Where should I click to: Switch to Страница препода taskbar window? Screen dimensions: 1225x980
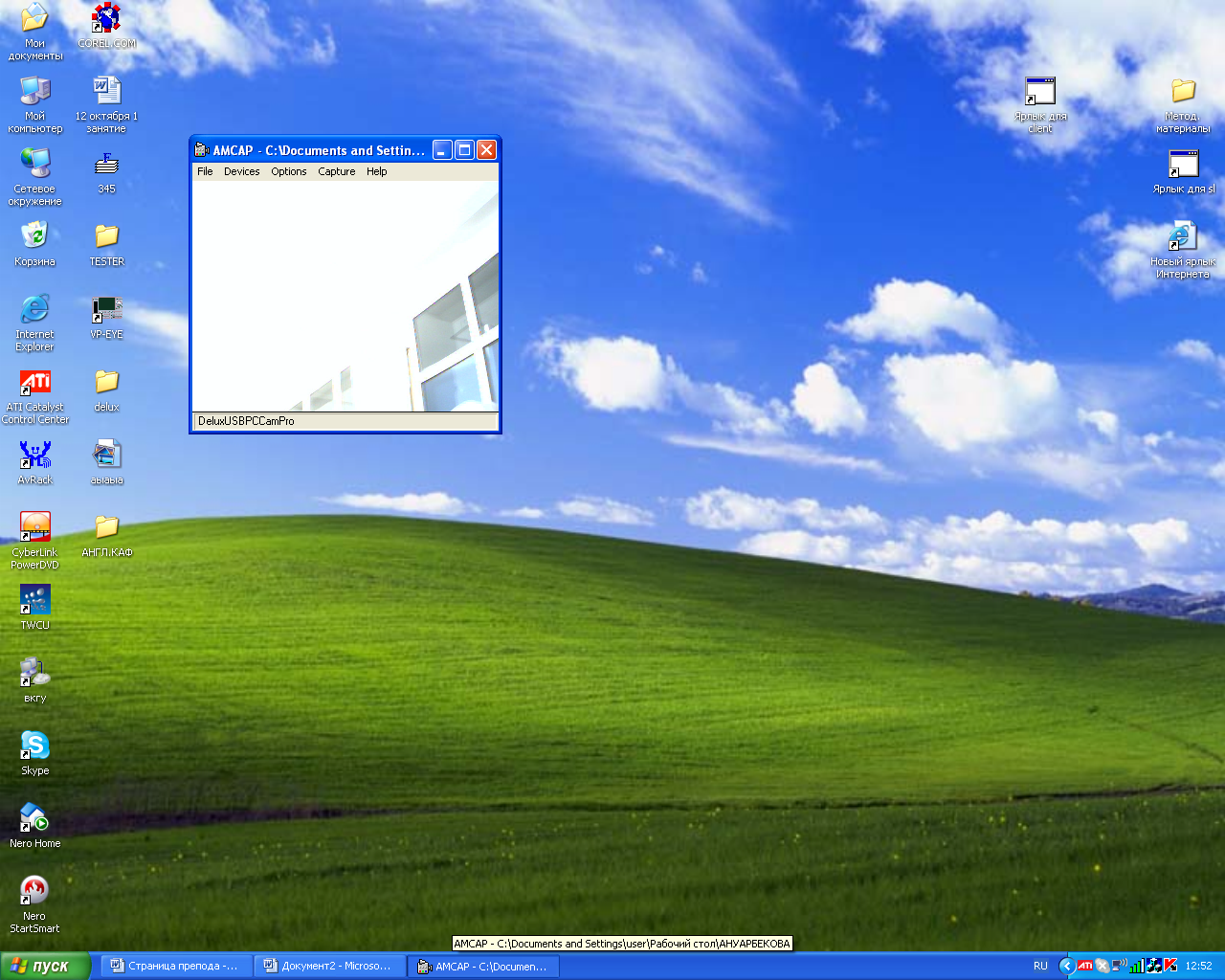tap(176, 966)
